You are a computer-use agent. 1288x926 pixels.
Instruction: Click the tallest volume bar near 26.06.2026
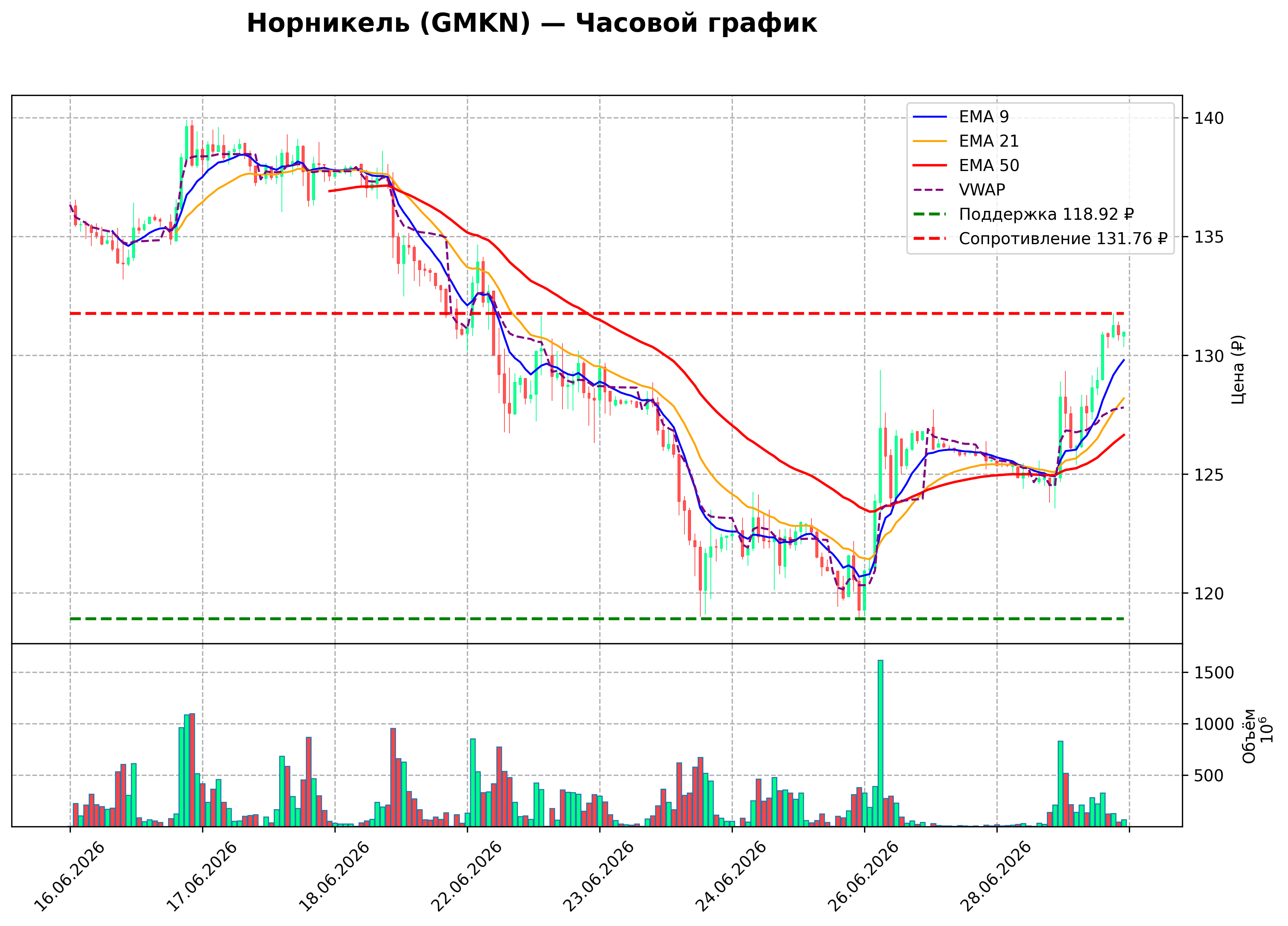pyautogui.click(x=880, y=743)
